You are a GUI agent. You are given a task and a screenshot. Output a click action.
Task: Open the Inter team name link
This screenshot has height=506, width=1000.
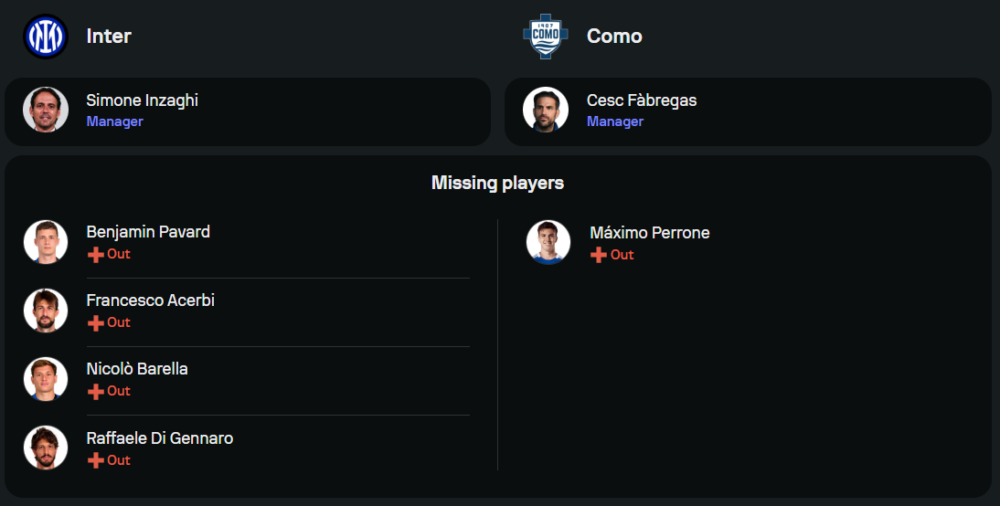[x=109, y=37]
